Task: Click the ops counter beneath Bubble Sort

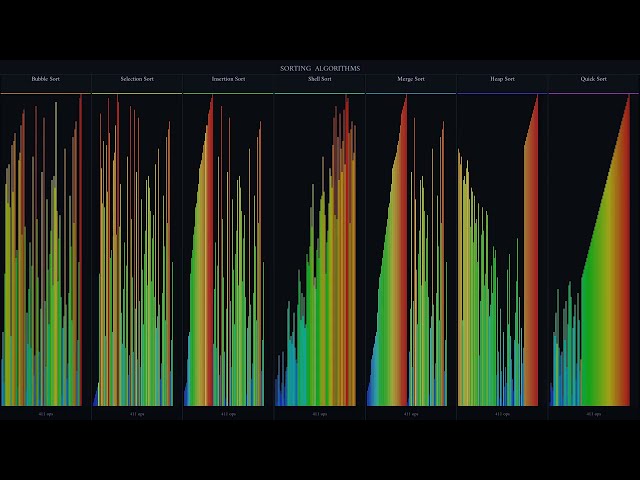Action: point(46,414)
